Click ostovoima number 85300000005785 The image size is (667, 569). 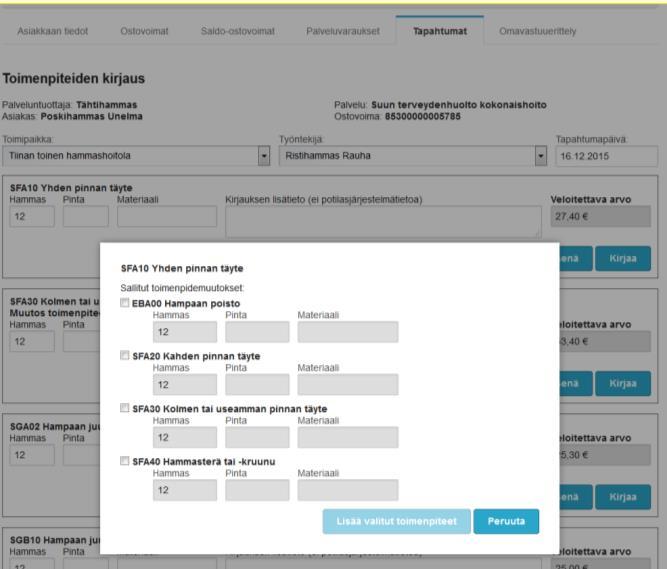tap(423, 117)
